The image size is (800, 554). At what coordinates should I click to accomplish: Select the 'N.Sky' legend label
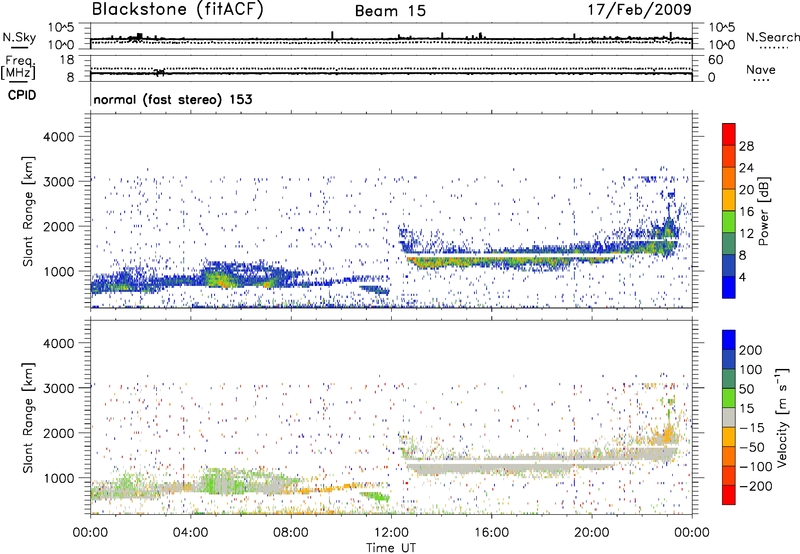[x=19, y=37]
